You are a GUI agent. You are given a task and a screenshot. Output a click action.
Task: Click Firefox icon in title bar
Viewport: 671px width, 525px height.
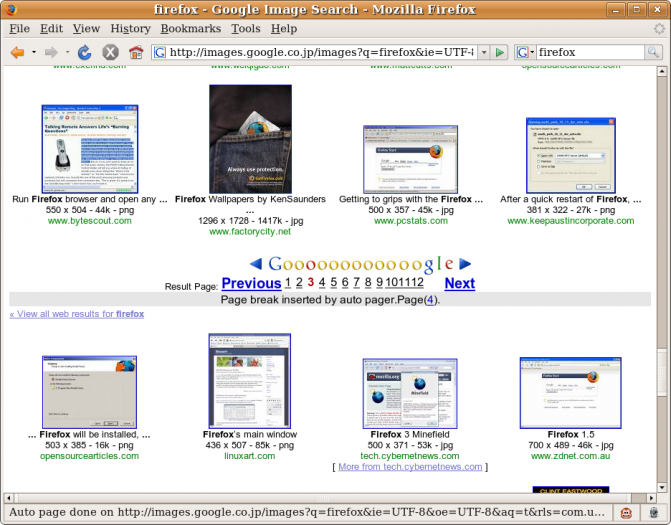(11, 9)
